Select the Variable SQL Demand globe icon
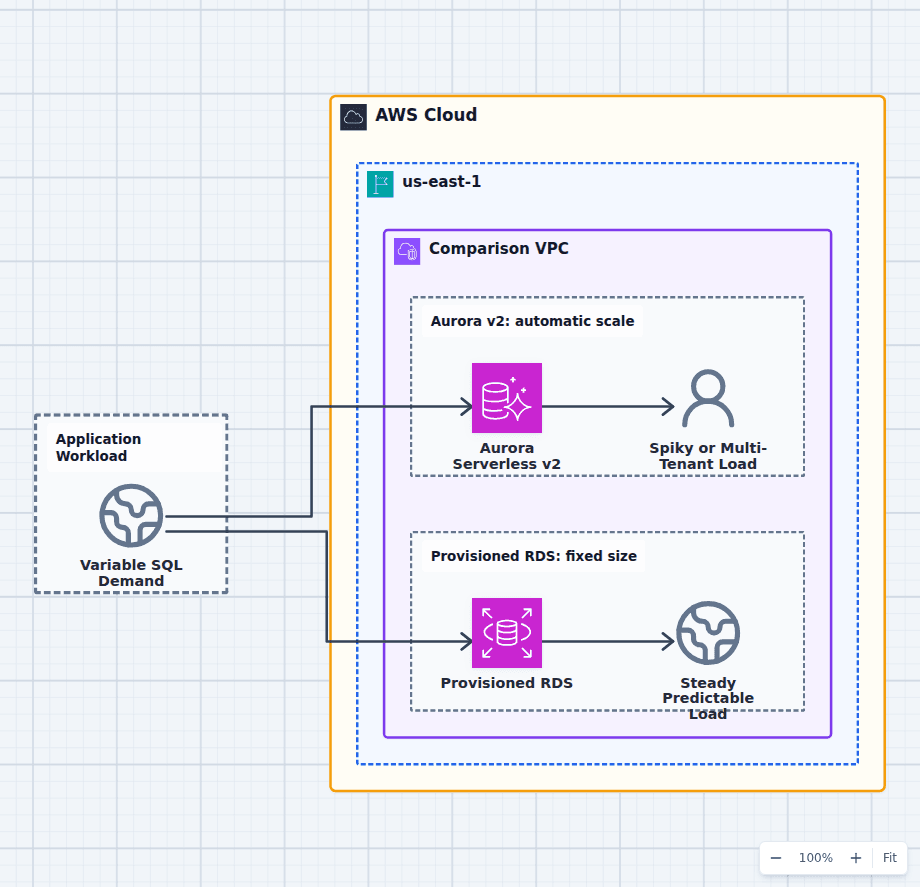 [x=131, y=516]
